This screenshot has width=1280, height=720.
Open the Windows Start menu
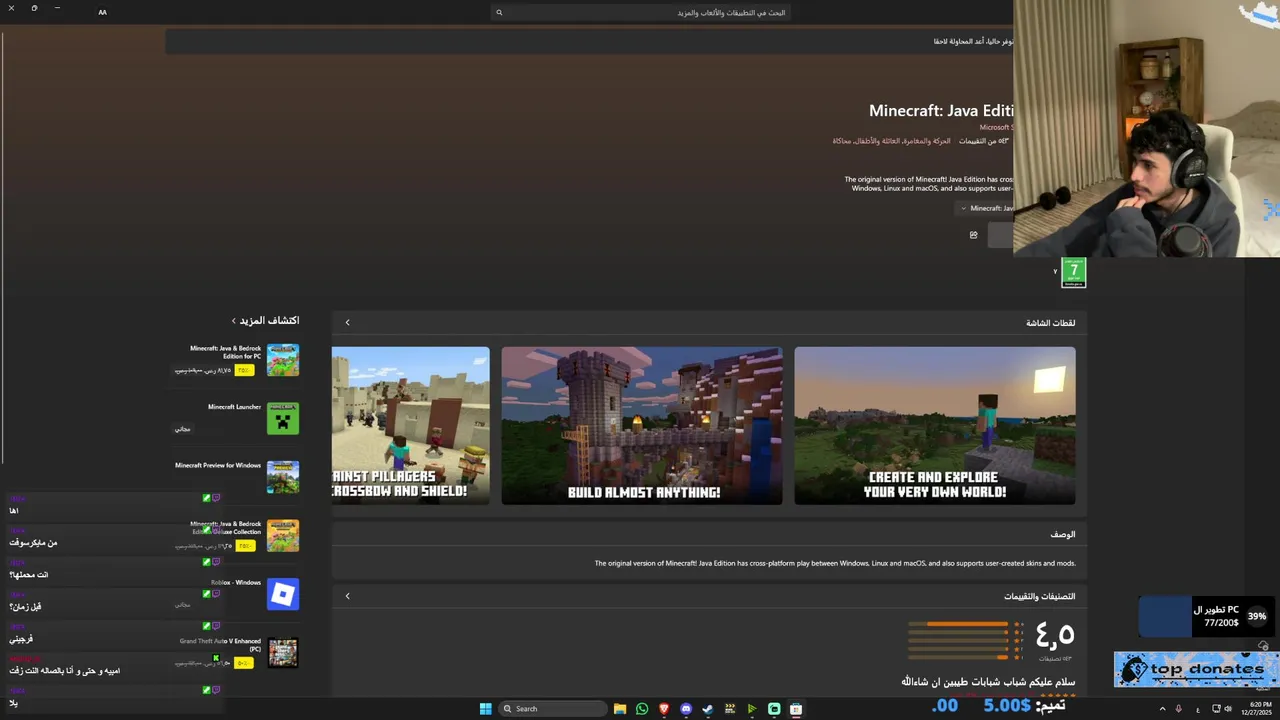(485, 709)
